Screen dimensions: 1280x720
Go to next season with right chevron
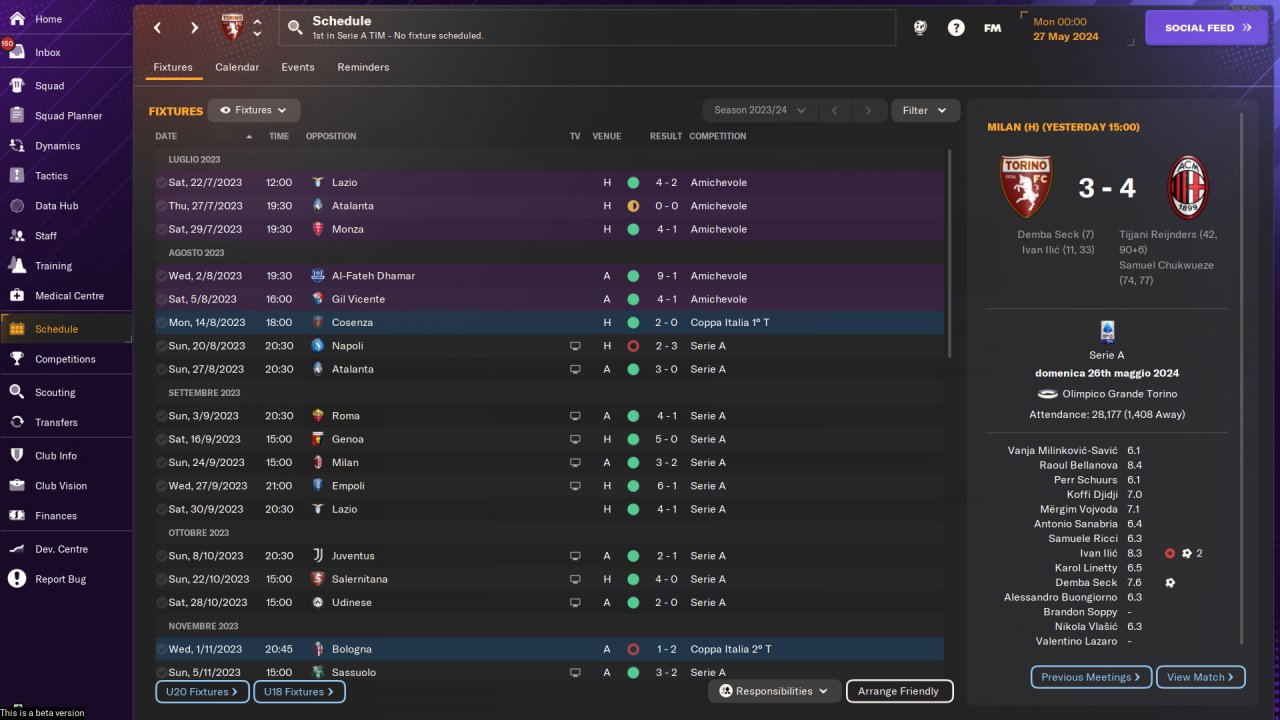(x=869, y=110)
